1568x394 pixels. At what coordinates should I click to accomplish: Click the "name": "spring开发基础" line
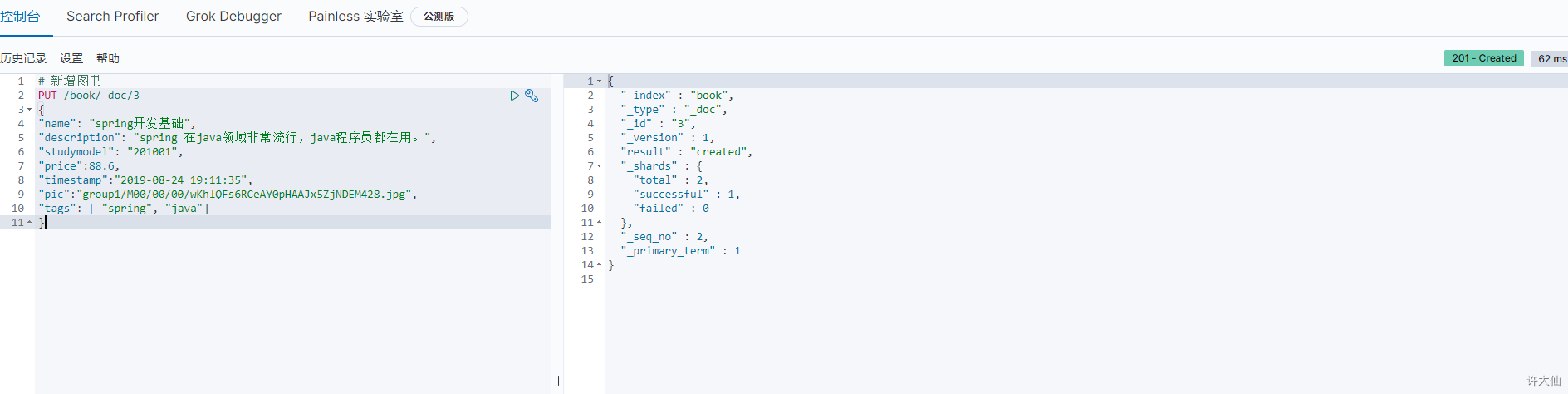click(x=117, y=124)
